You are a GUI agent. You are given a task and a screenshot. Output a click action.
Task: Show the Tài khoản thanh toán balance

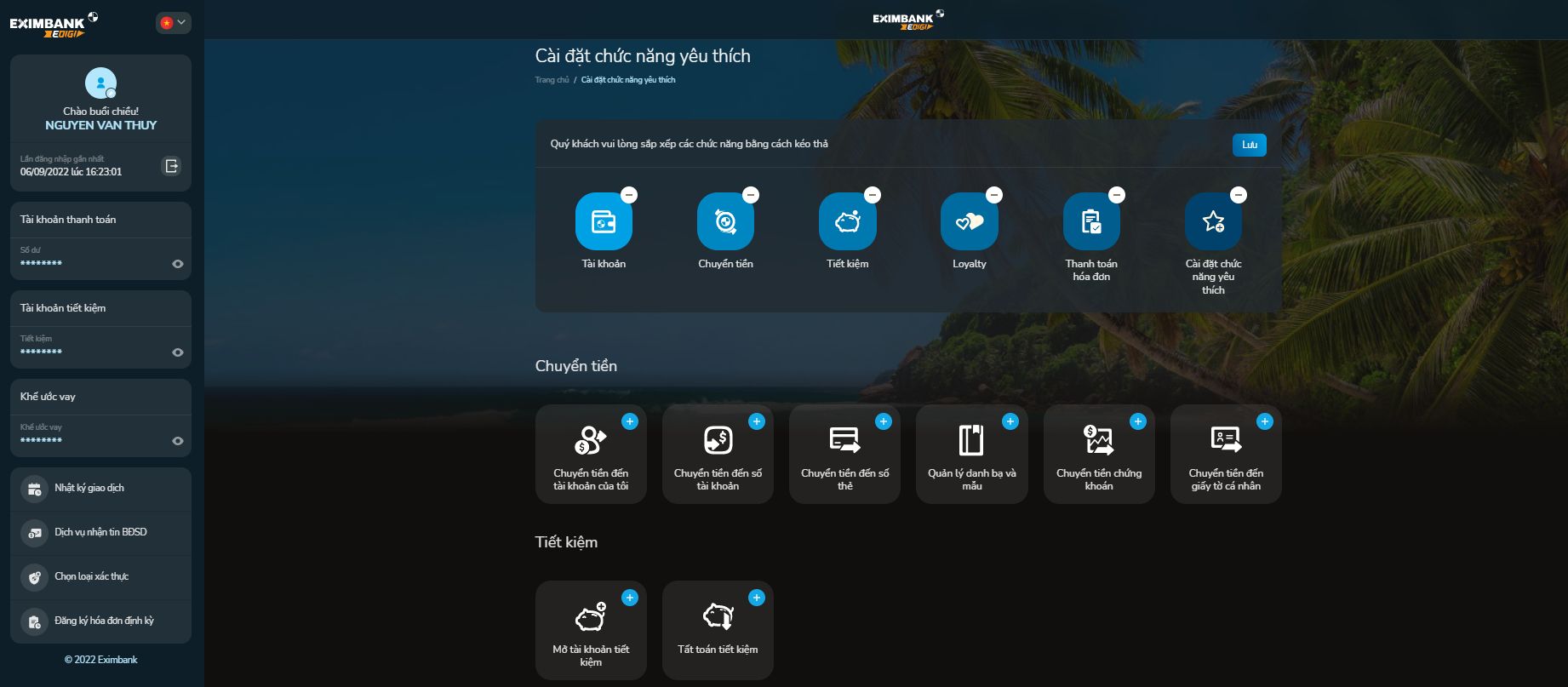[x=178, y=264]
